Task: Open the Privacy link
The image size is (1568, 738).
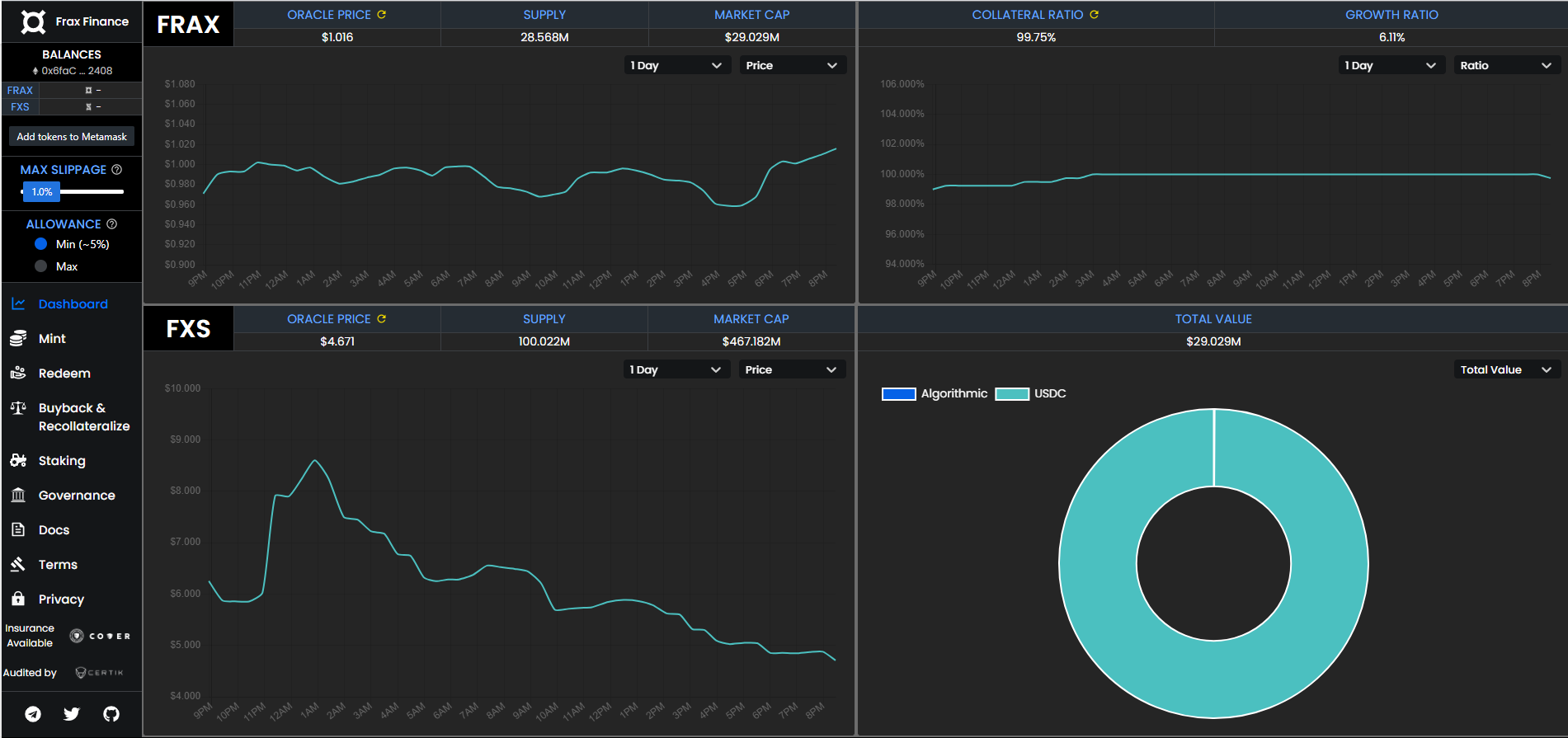Action: point(61,599)
